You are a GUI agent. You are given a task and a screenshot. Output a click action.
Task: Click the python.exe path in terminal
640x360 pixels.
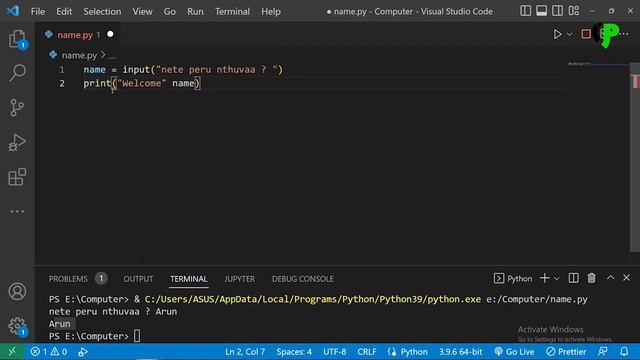313,299
